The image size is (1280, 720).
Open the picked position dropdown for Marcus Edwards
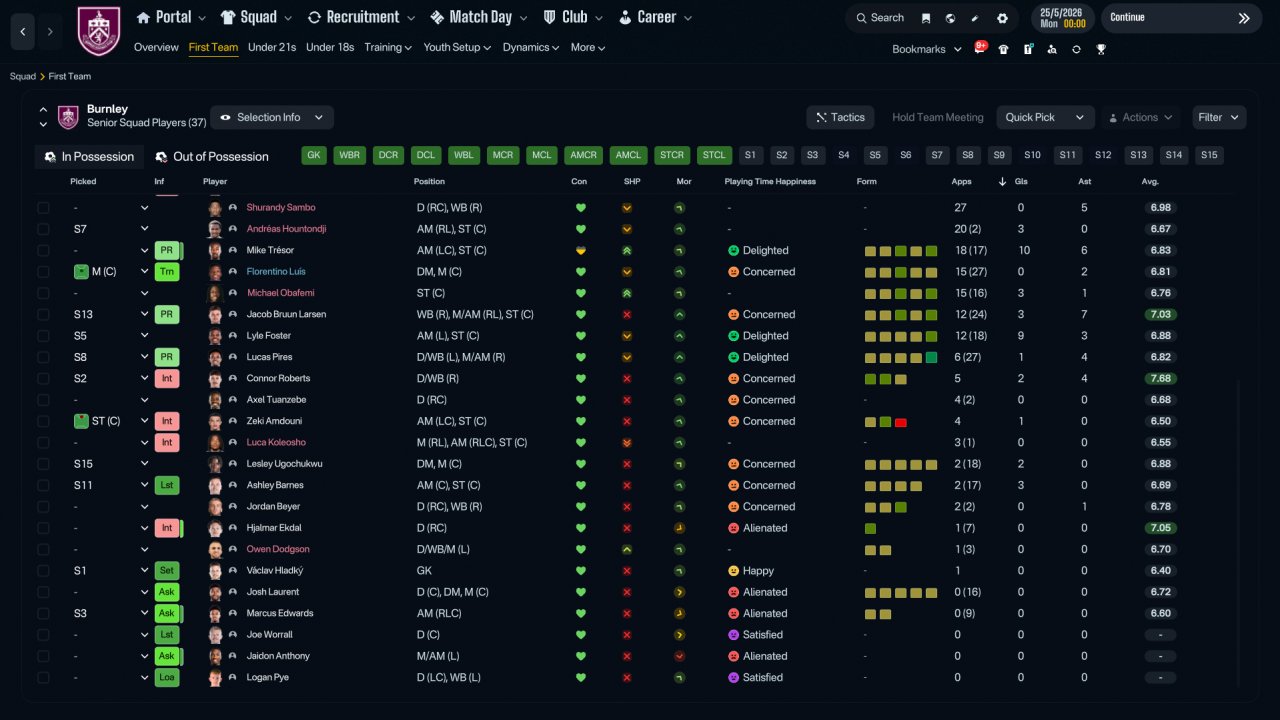click(x=144, y=613)
